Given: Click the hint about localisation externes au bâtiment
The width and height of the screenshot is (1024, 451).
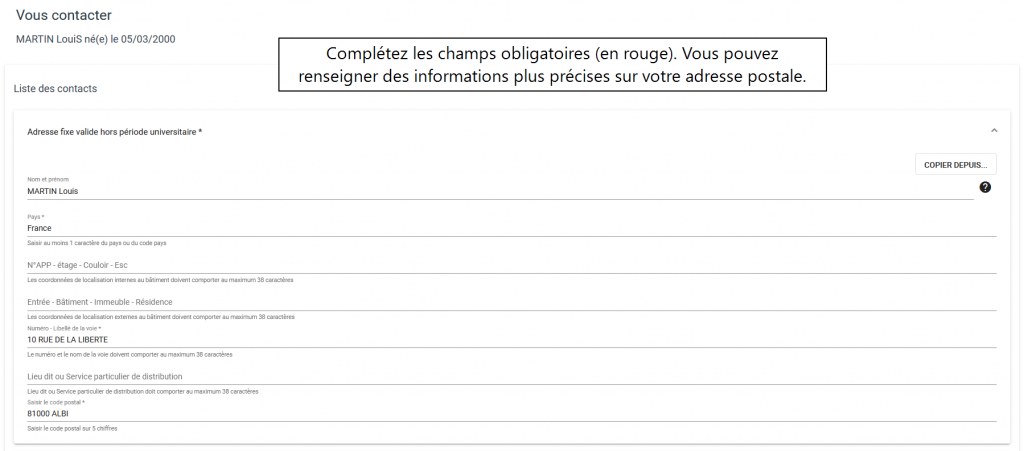Looking at the screenshot, I should click(161, 317).
